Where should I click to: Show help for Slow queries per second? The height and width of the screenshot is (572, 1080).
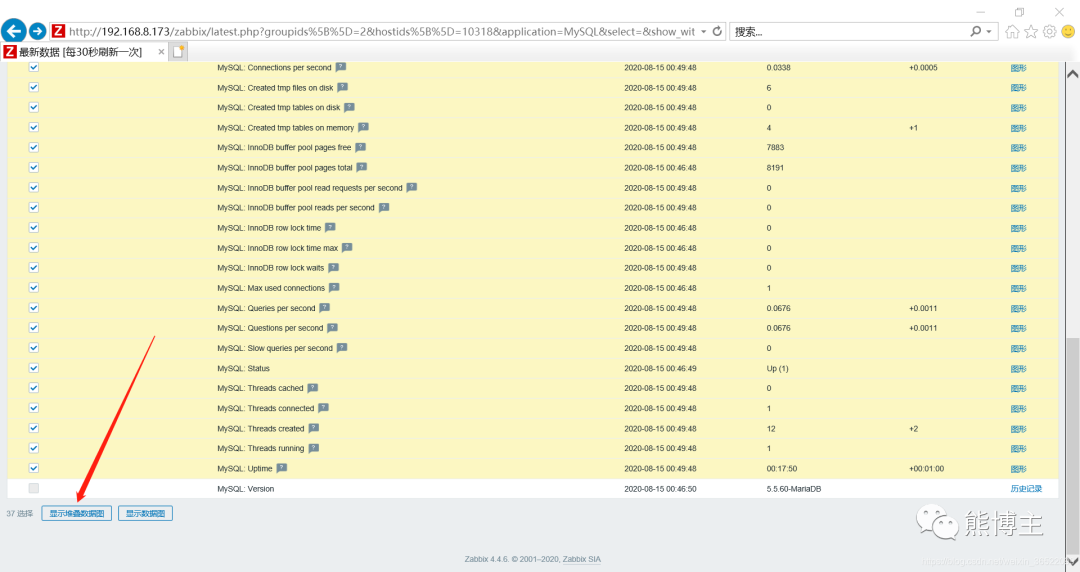point(342,348)
